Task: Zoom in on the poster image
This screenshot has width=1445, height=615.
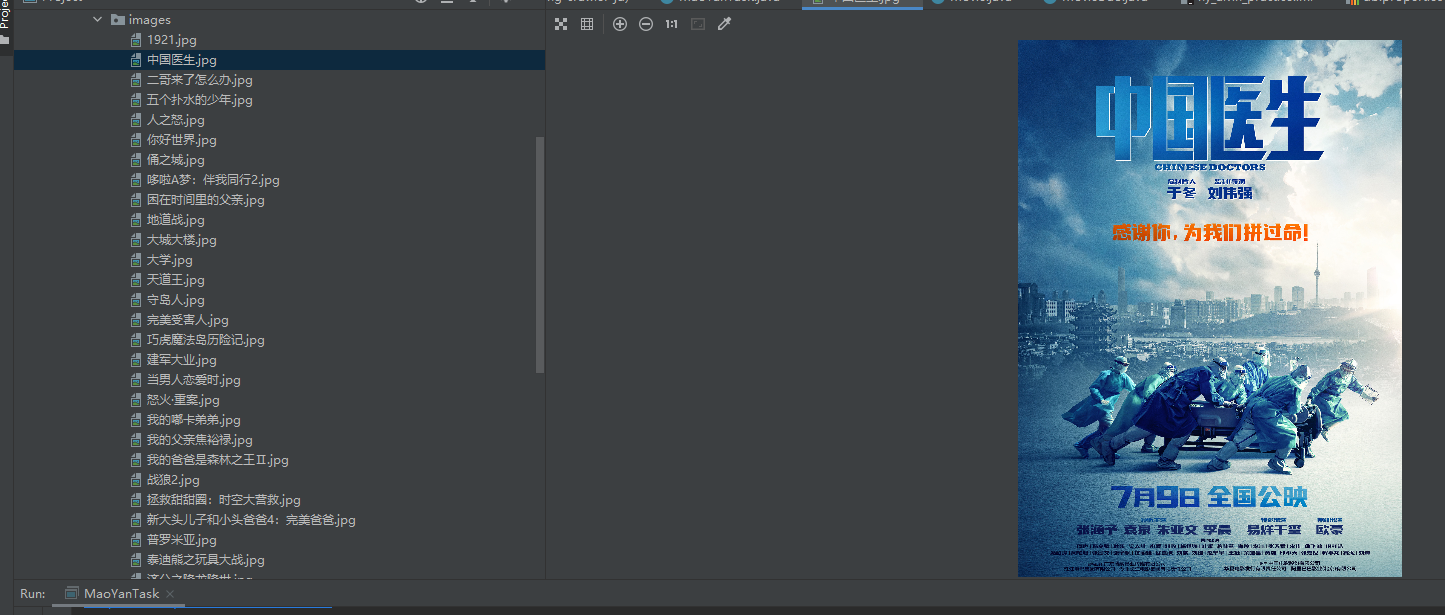Action: [x=620, y=24]
